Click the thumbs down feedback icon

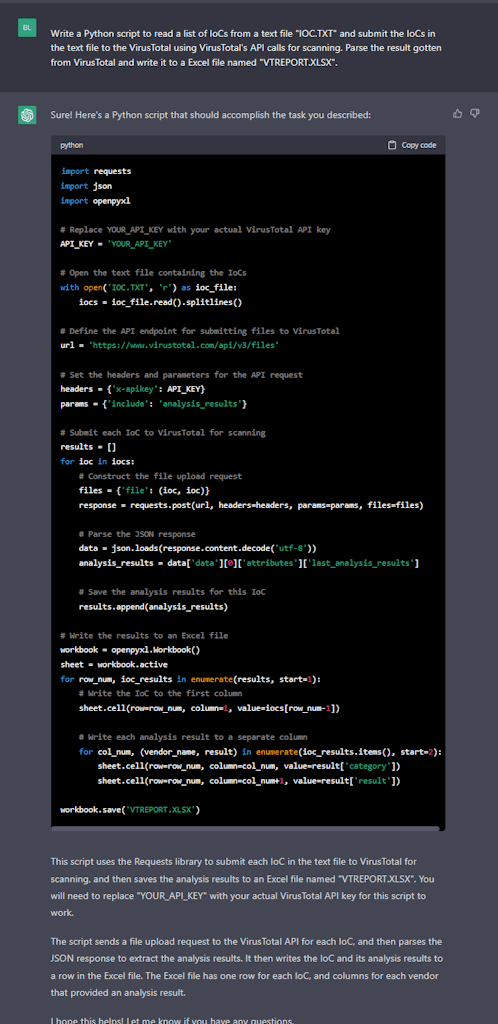[x=475, y=114]
